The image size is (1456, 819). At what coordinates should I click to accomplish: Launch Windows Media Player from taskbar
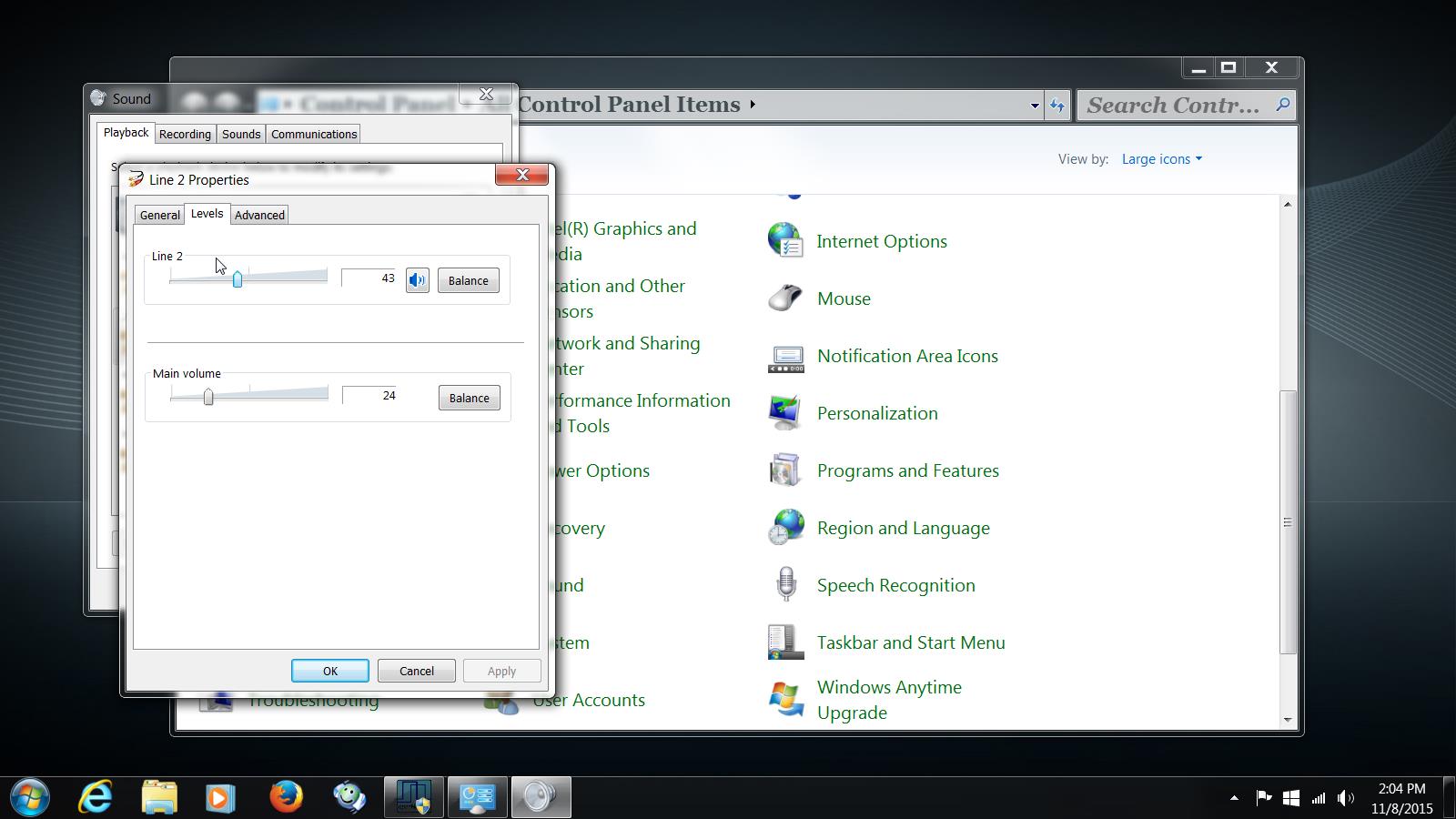click(x=219, y=798)
